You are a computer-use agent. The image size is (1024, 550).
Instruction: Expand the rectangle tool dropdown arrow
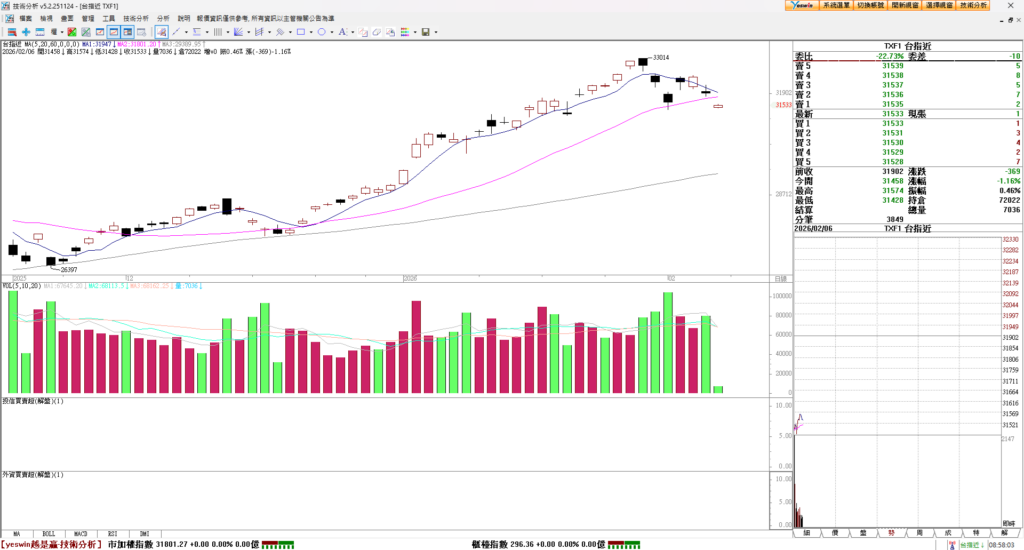pyautogui.click(x=311, y=32)
